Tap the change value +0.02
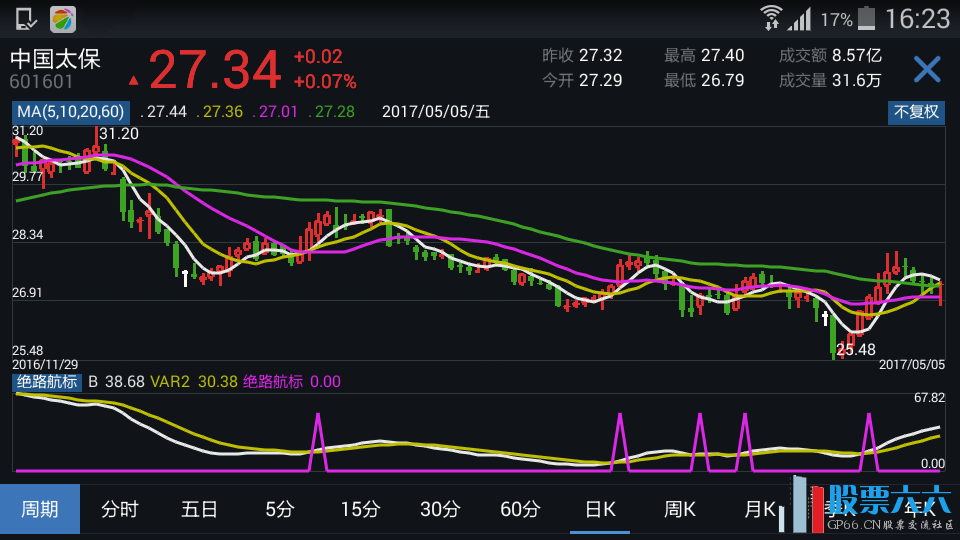960x540 pixels. 318,57
